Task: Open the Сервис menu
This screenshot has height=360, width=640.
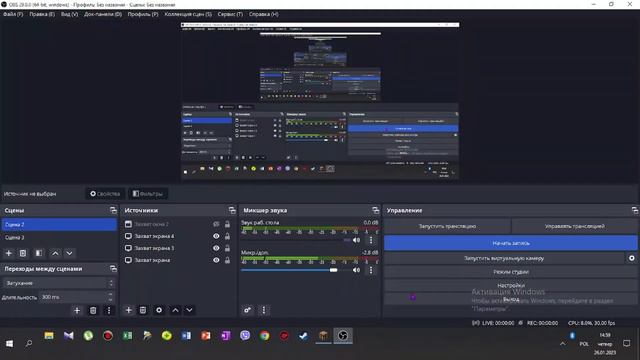Action: (230, 14)
